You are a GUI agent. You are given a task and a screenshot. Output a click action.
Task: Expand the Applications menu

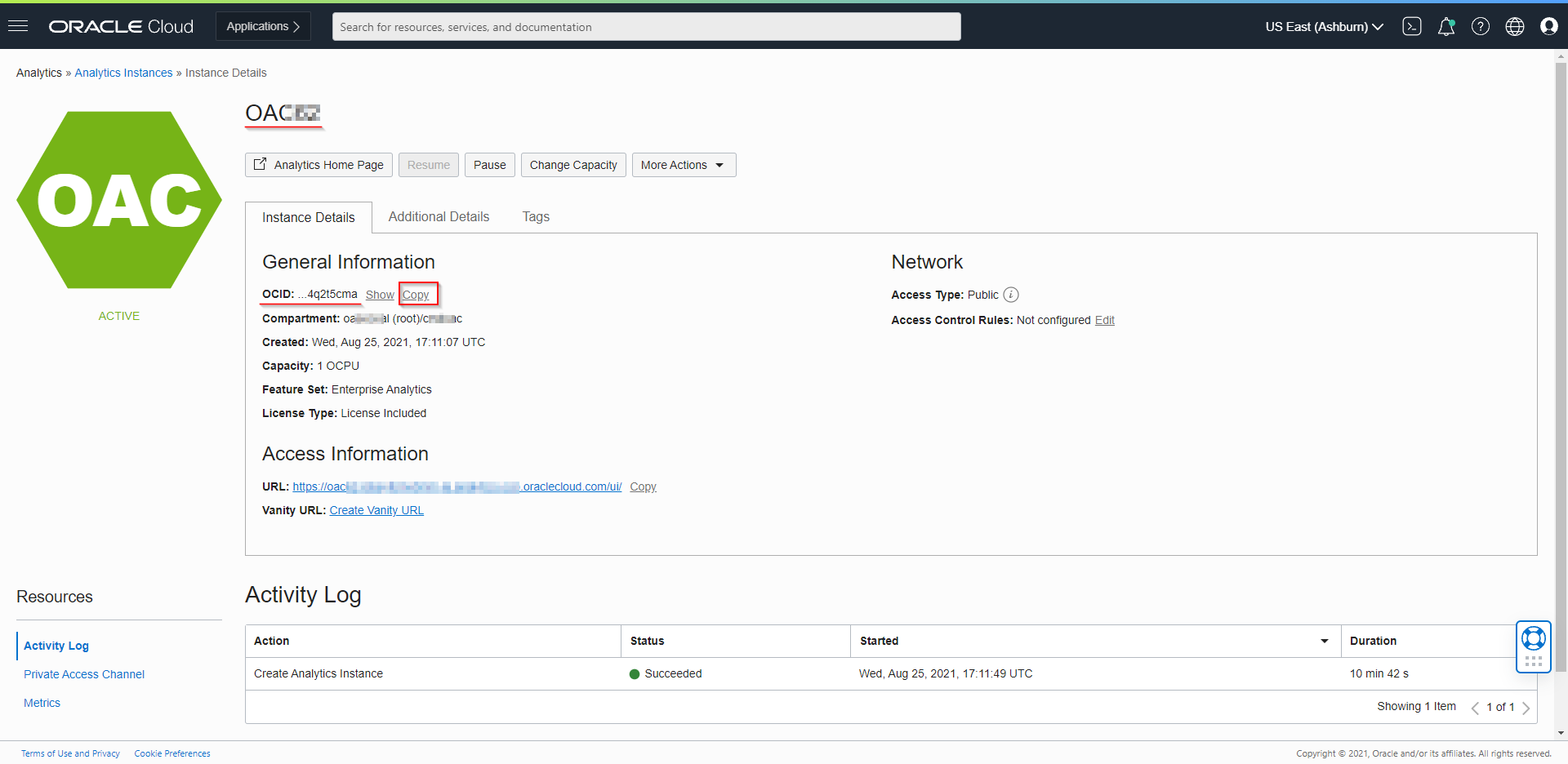click(263, 26)
